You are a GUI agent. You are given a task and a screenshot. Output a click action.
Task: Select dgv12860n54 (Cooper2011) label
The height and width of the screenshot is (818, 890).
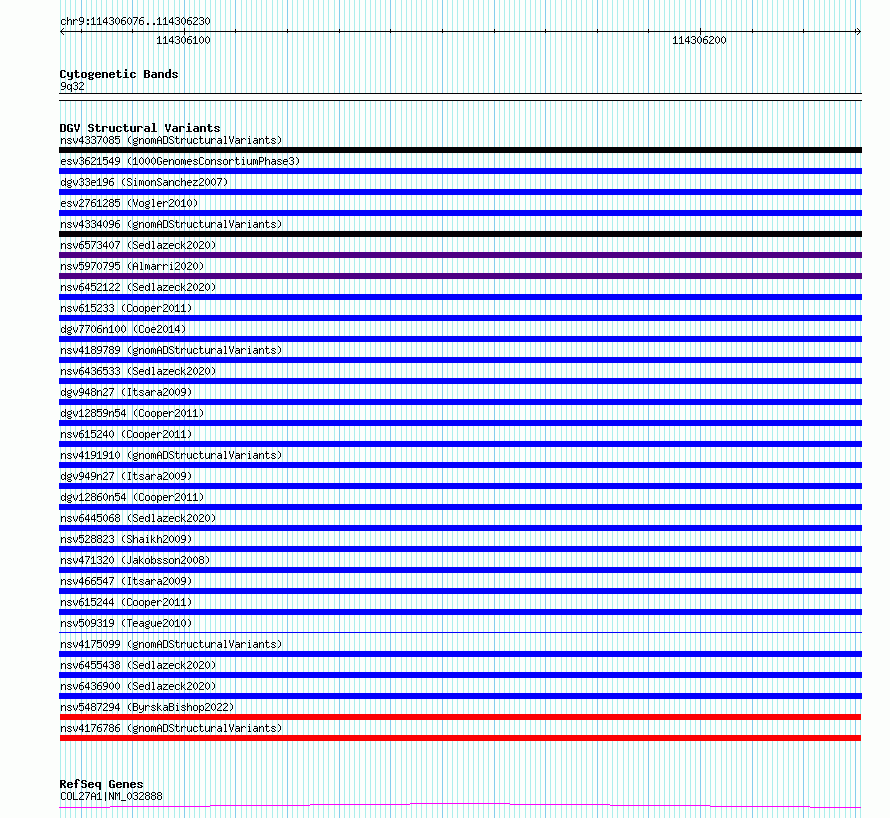click(132, 497)
